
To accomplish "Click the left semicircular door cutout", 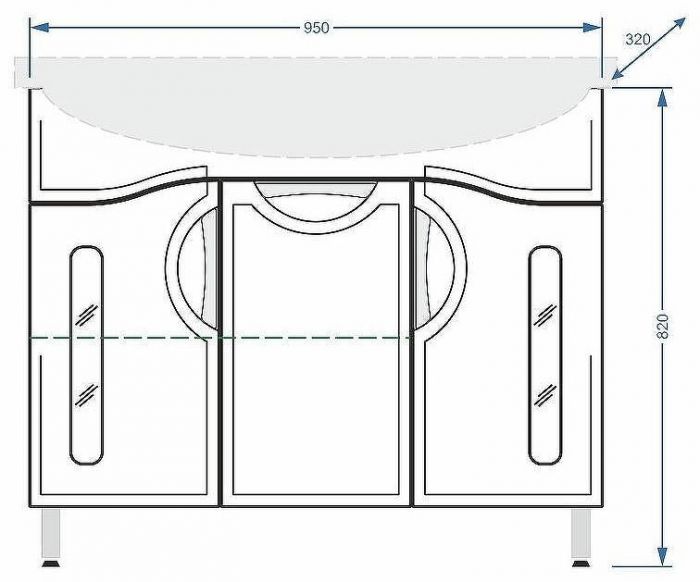I will [190, 265].
